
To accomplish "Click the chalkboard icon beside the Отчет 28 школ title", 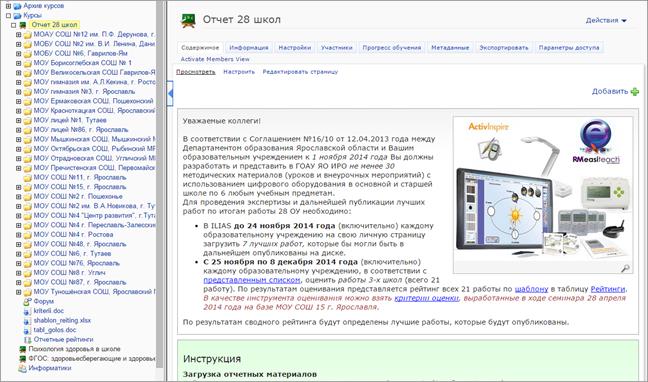I will pyautogui.click(x=188, y=20).
